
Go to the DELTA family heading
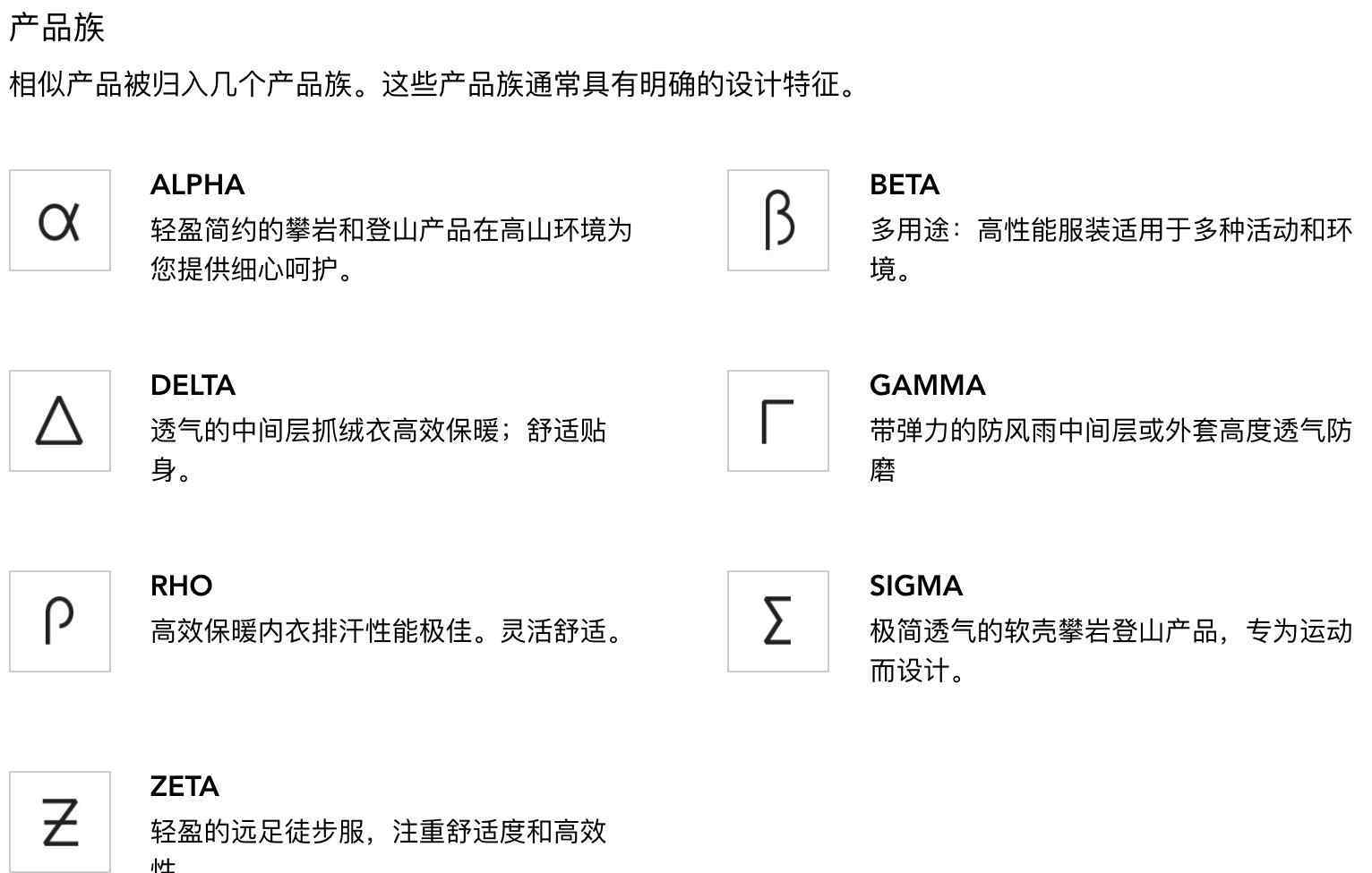193,385
